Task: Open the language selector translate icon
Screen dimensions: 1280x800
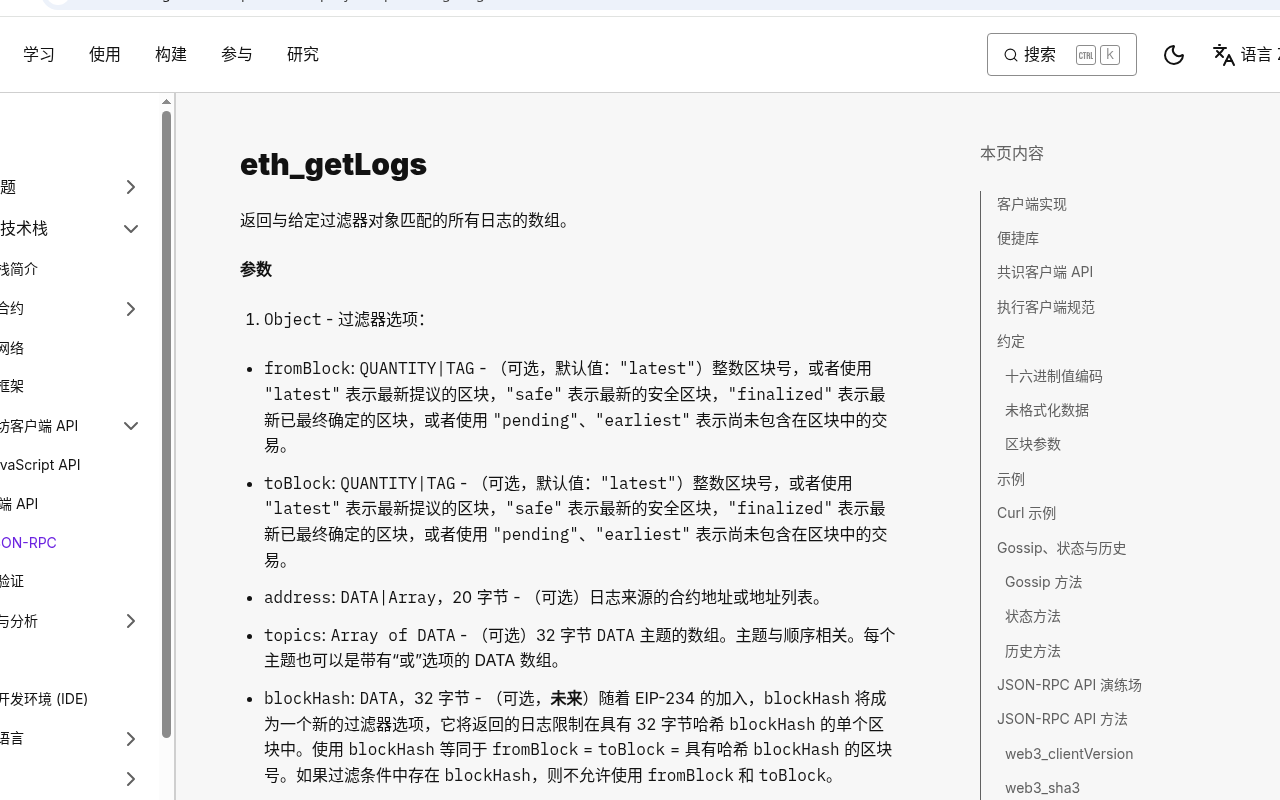Action: [x=1223, y=55]
